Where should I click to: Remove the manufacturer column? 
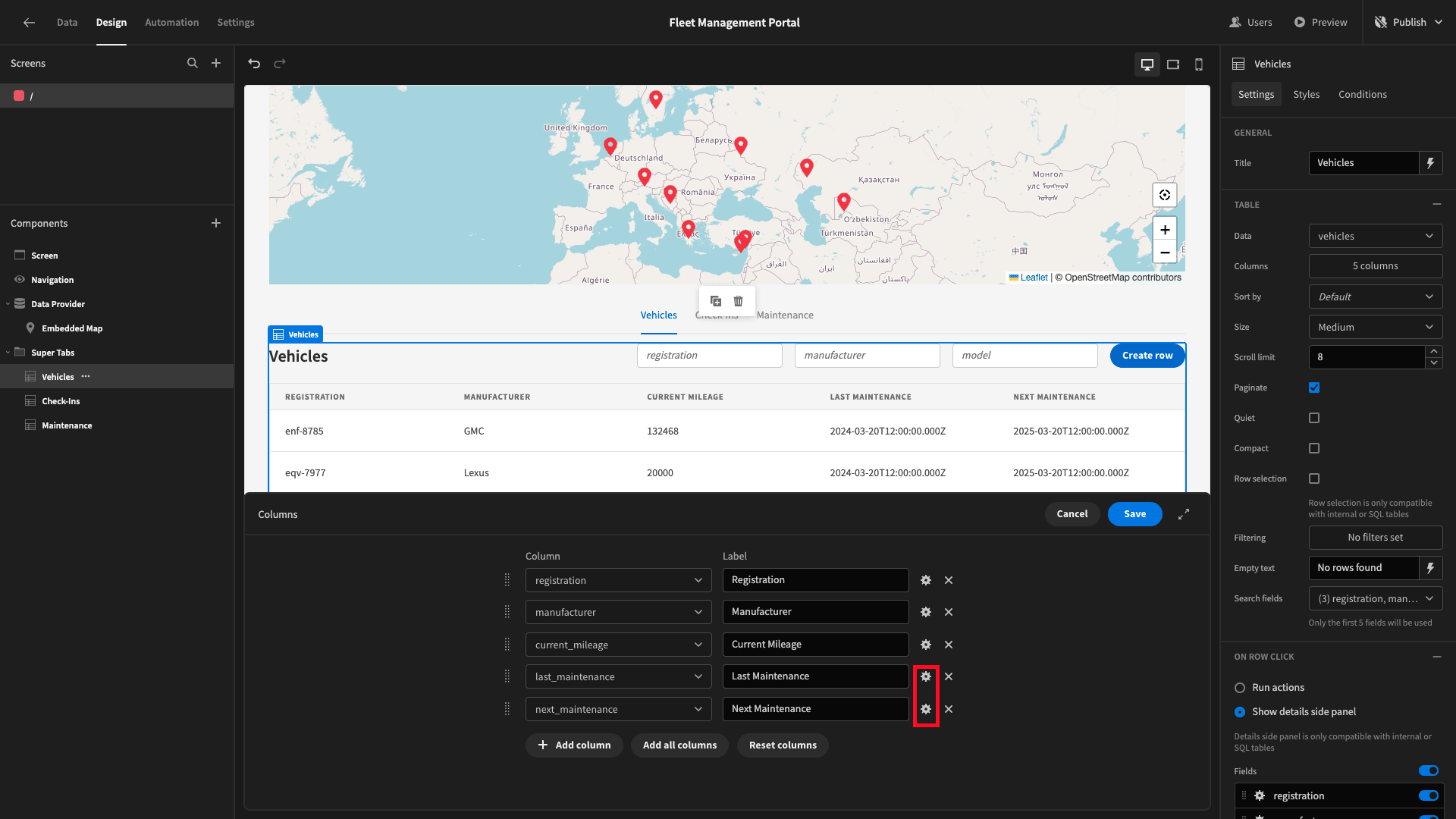tap(949, 612)
